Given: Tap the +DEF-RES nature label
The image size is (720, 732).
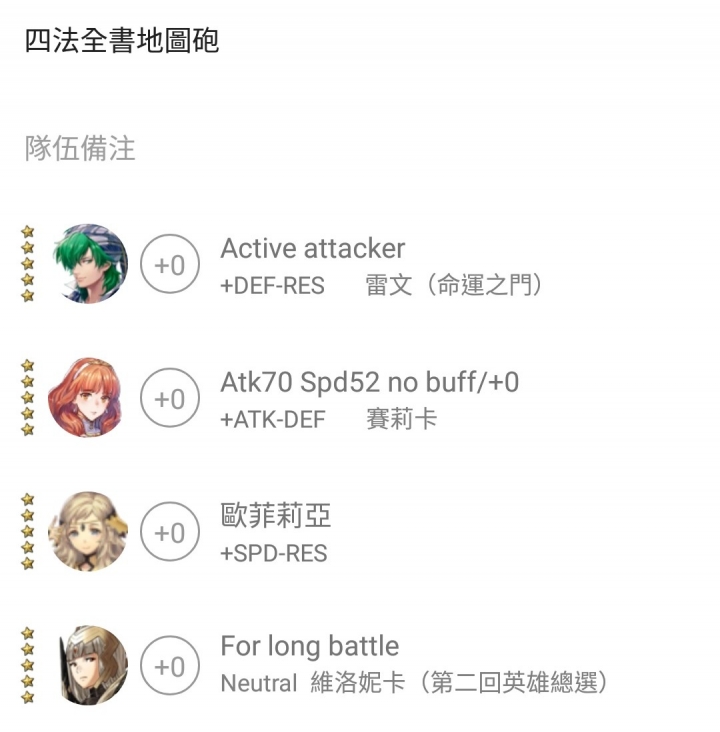Looking at the screenshot, I should (272, 286).
